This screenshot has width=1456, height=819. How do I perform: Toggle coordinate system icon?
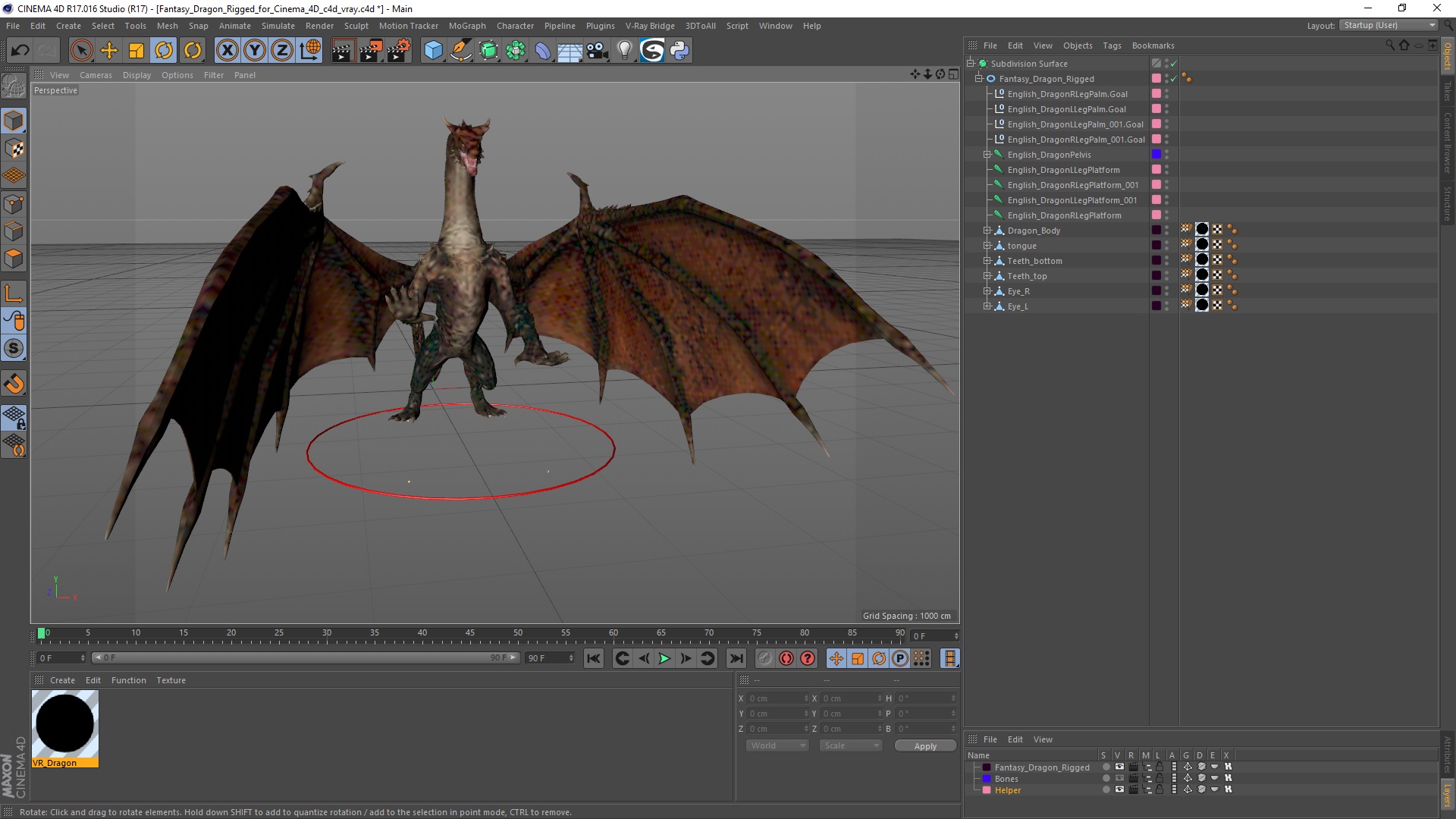pos(309,51)
